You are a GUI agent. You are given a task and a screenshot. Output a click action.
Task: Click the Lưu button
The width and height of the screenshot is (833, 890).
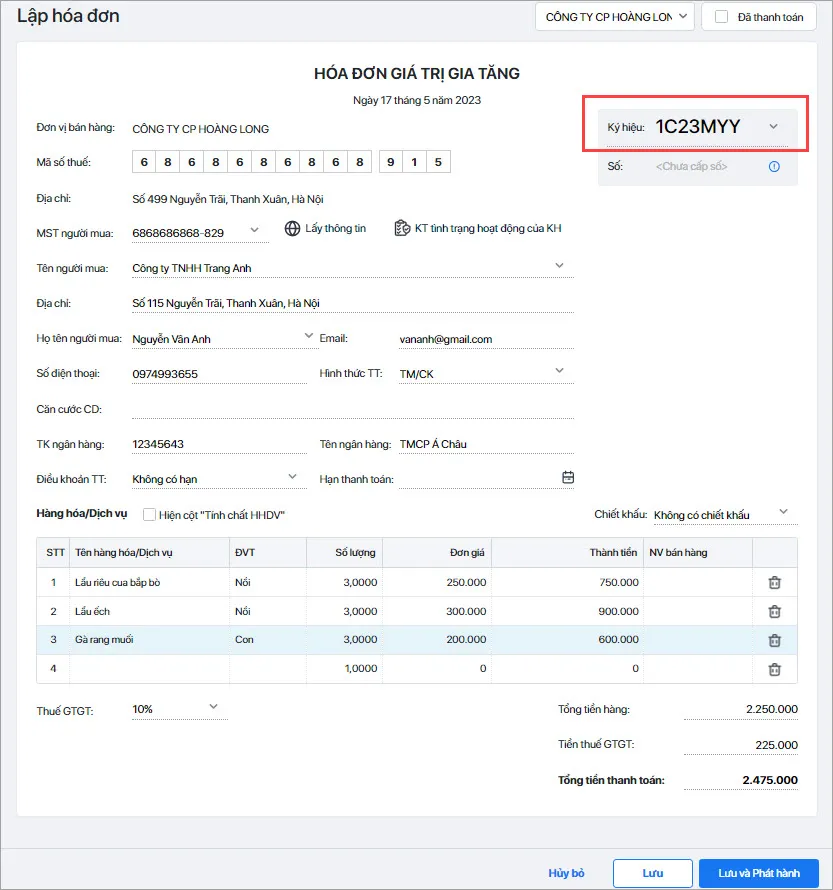click(653, 873)
